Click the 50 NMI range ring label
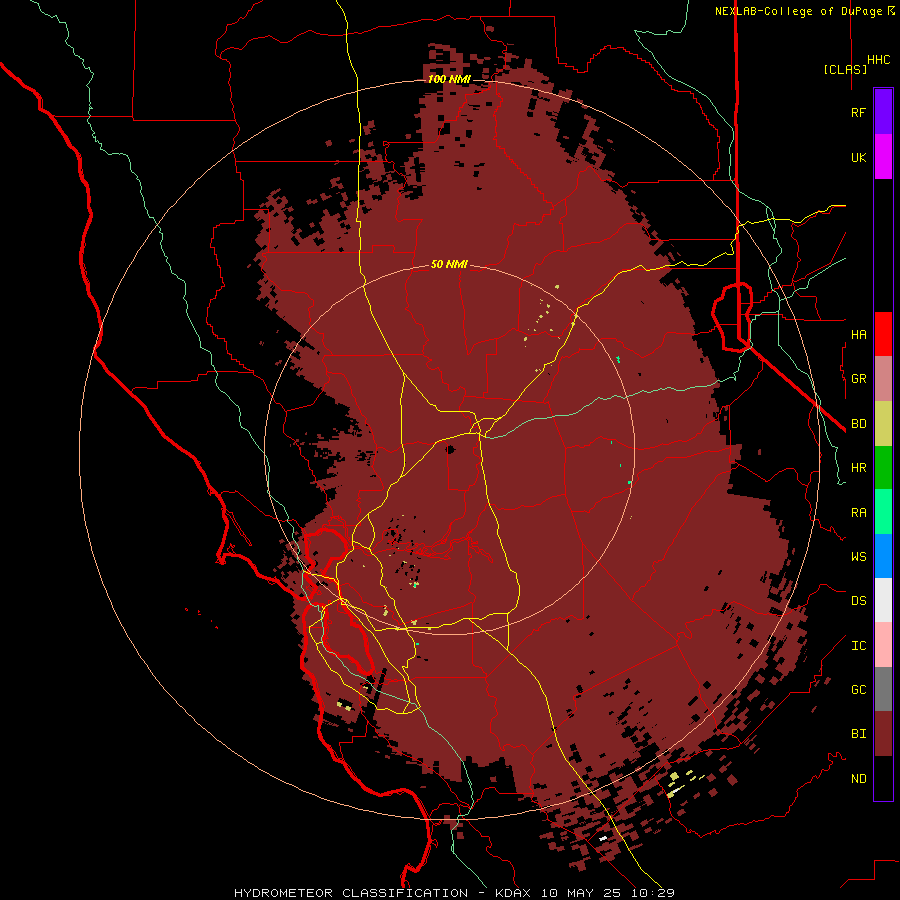Screen dimensions: 900x900 pyautogui.click(x=449, y=264)
